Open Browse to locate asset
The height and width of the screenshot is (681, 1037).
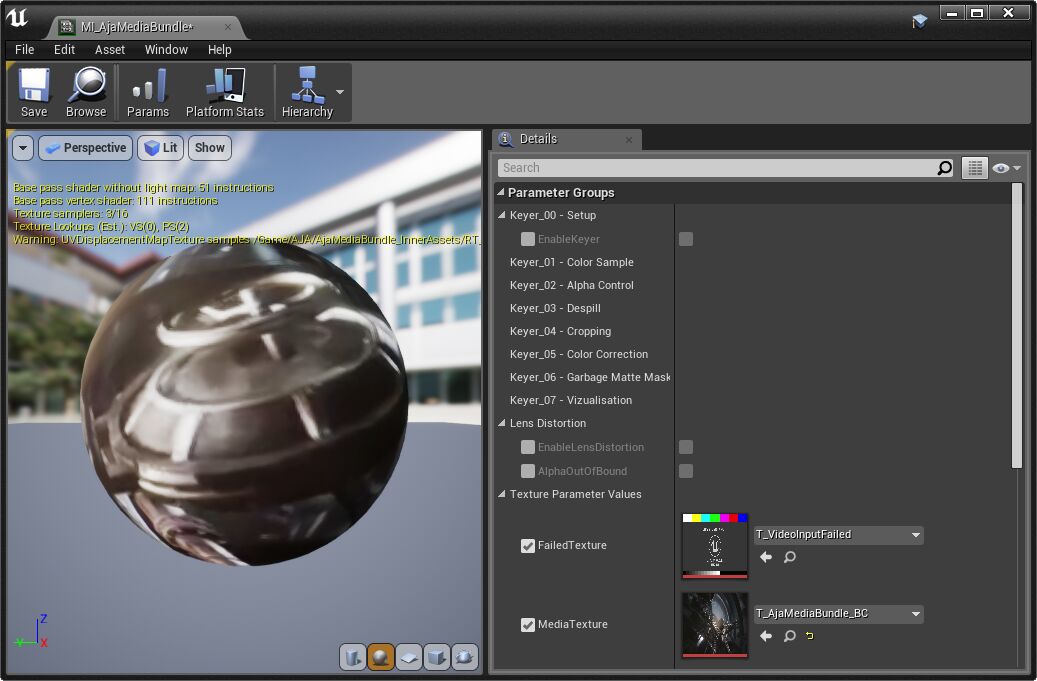86,92
